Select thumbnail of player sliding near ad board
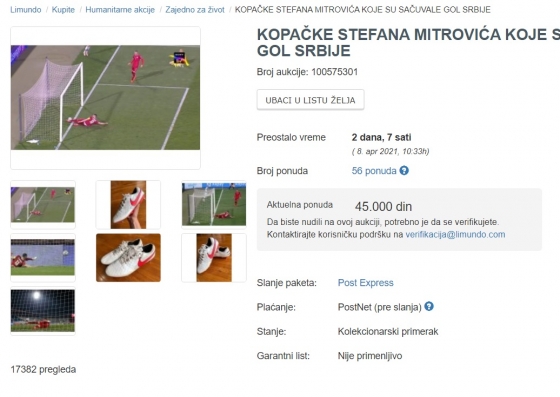This screenshot has width=560, height=397. click(x=43, y=257)
